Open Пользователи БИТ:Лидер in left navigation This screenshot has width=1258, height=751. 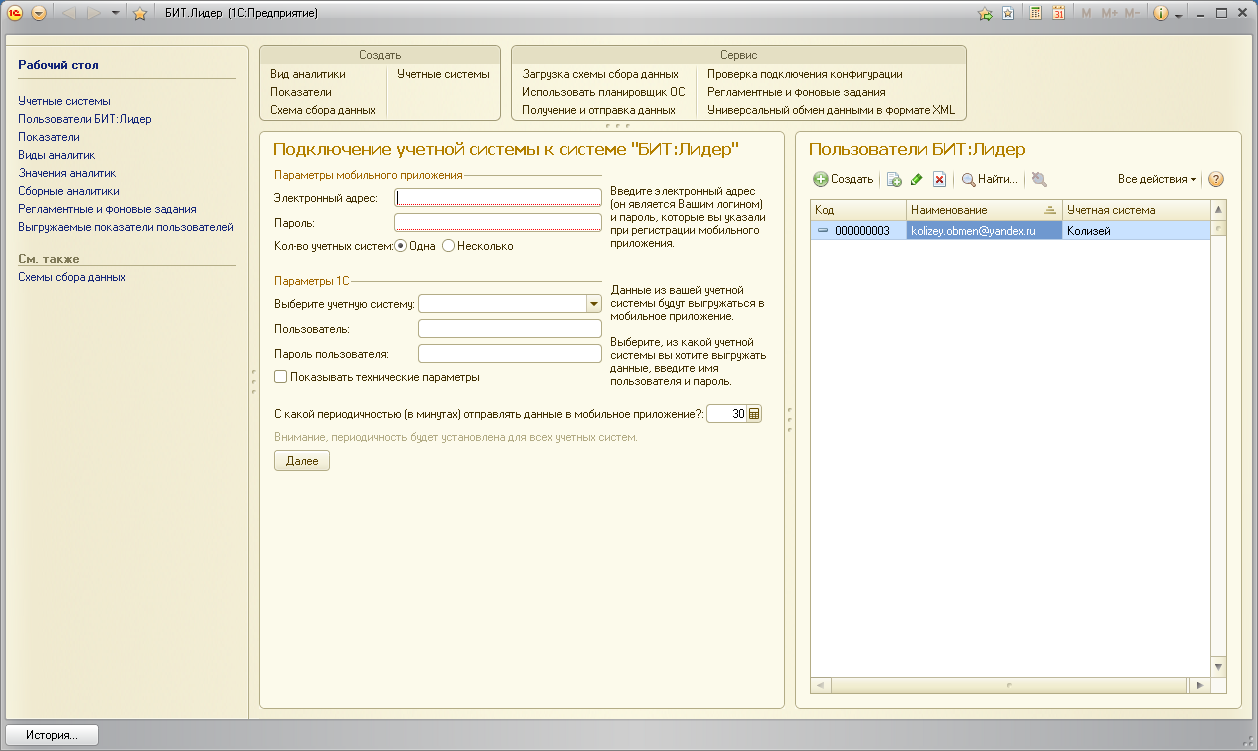(85, 119)
